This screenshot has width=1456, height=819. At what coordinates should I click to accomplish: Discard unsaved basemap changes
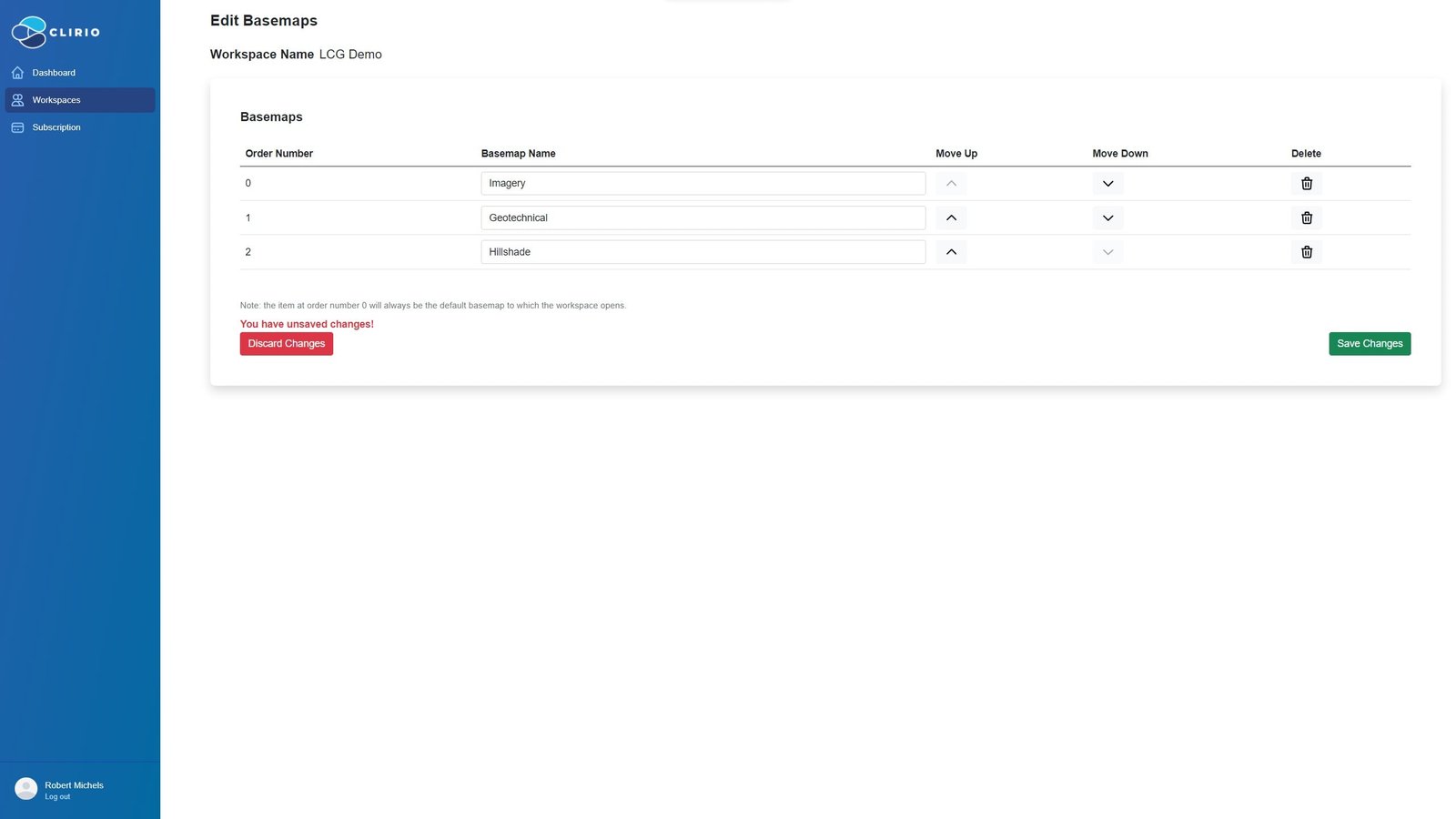[287, 344]
